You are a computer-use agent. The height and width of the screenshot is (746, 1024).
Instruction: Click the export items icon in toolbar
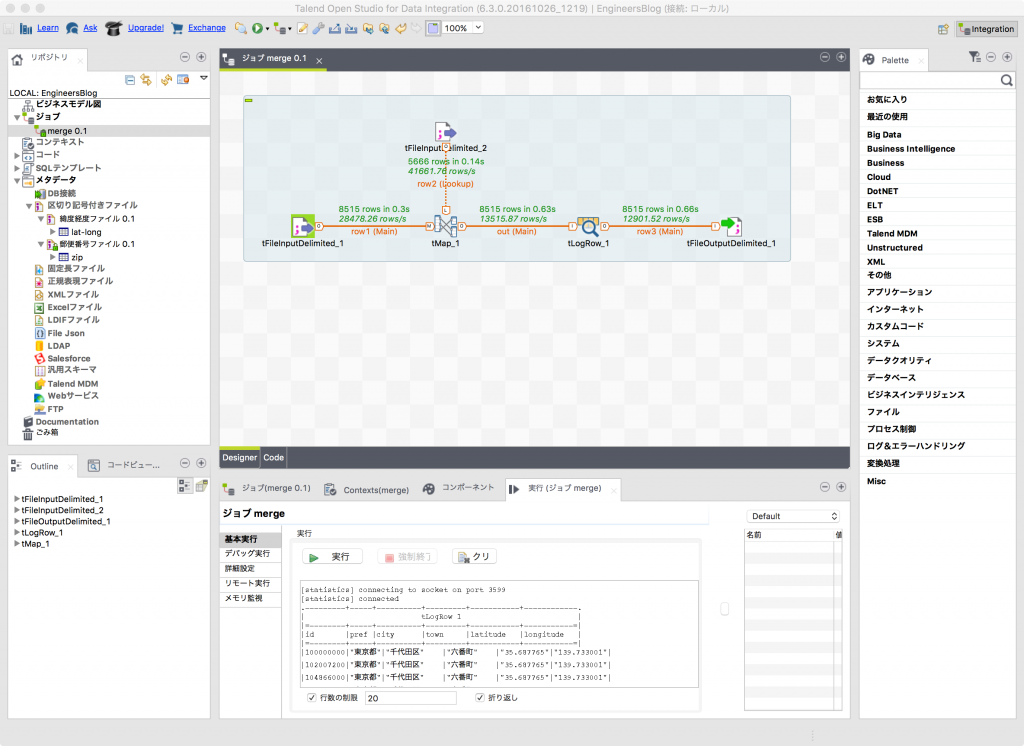click(x=334, y=28)
